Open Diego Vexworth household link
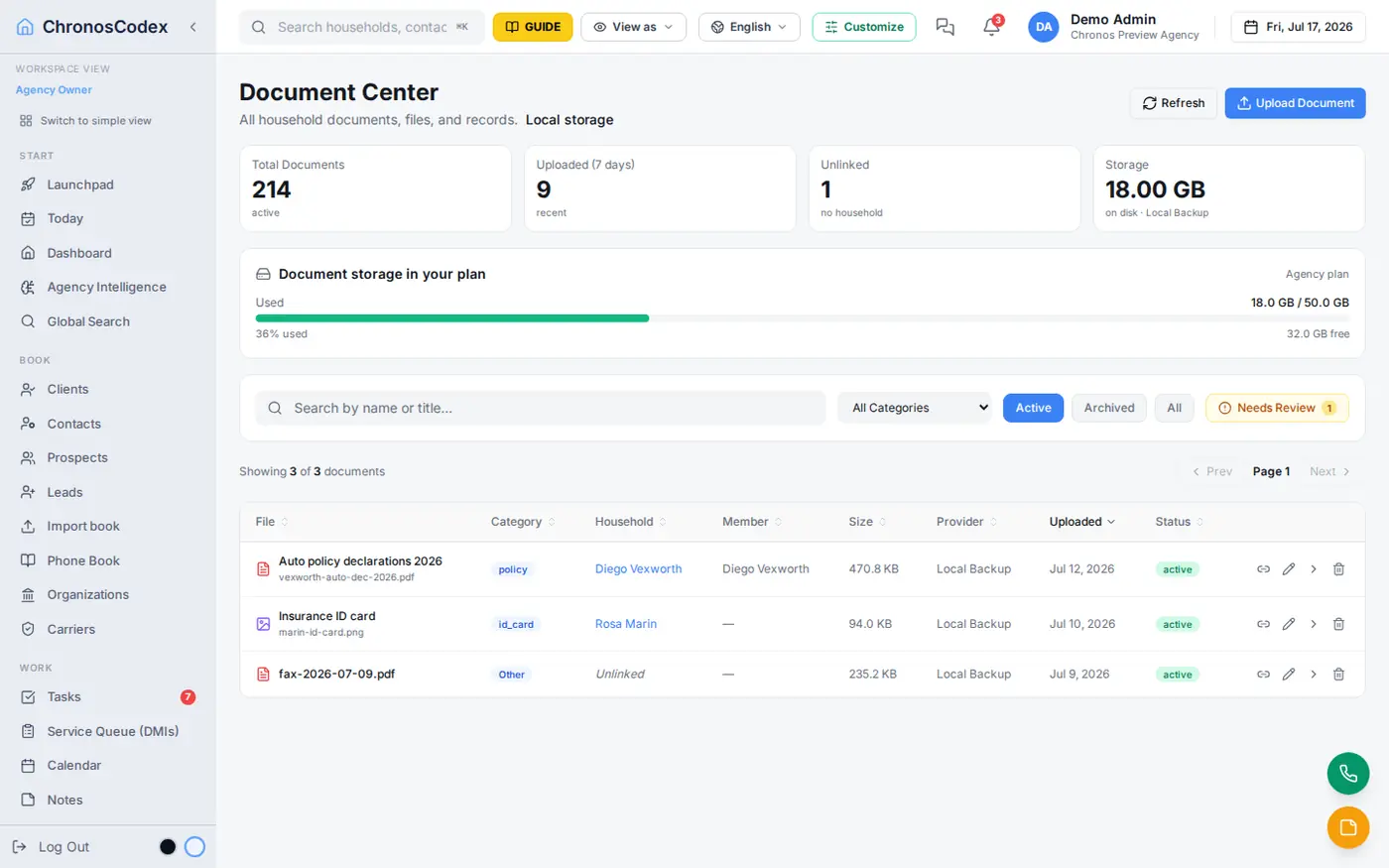The image size is (1389, 868). (x=638, y=569)
